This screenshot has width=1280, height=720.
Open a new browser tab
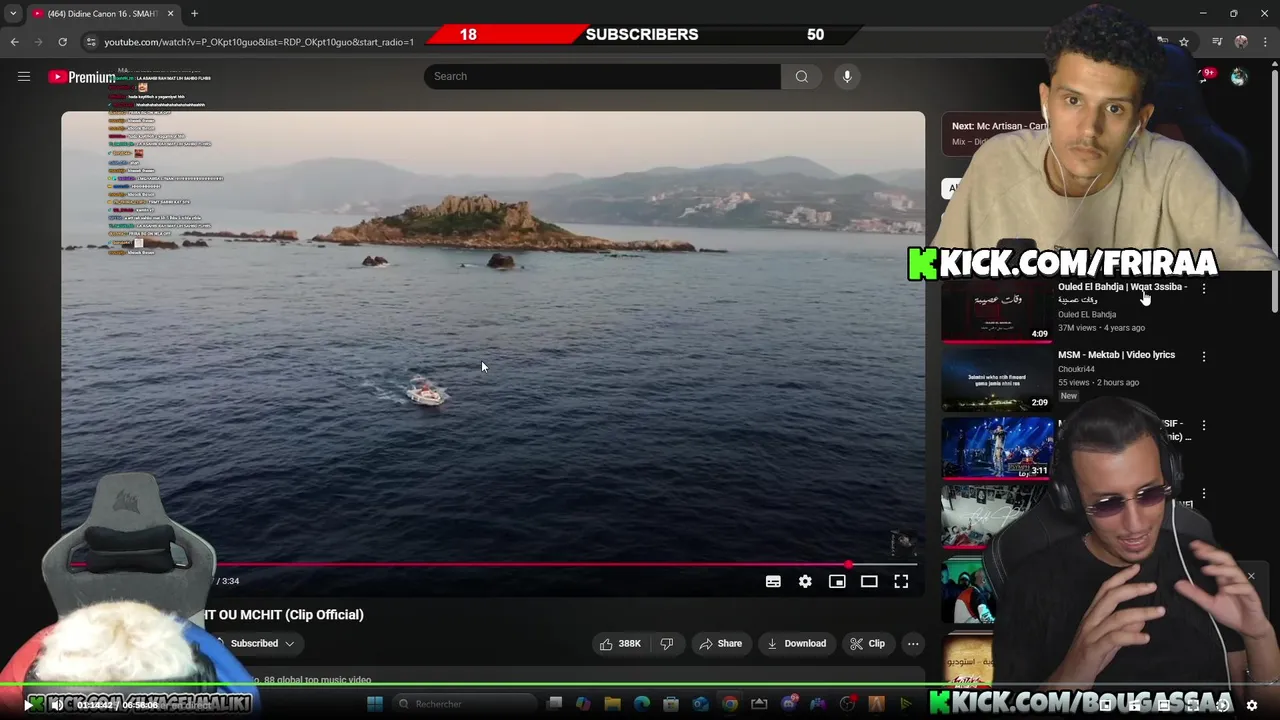(x=194, y=14)
